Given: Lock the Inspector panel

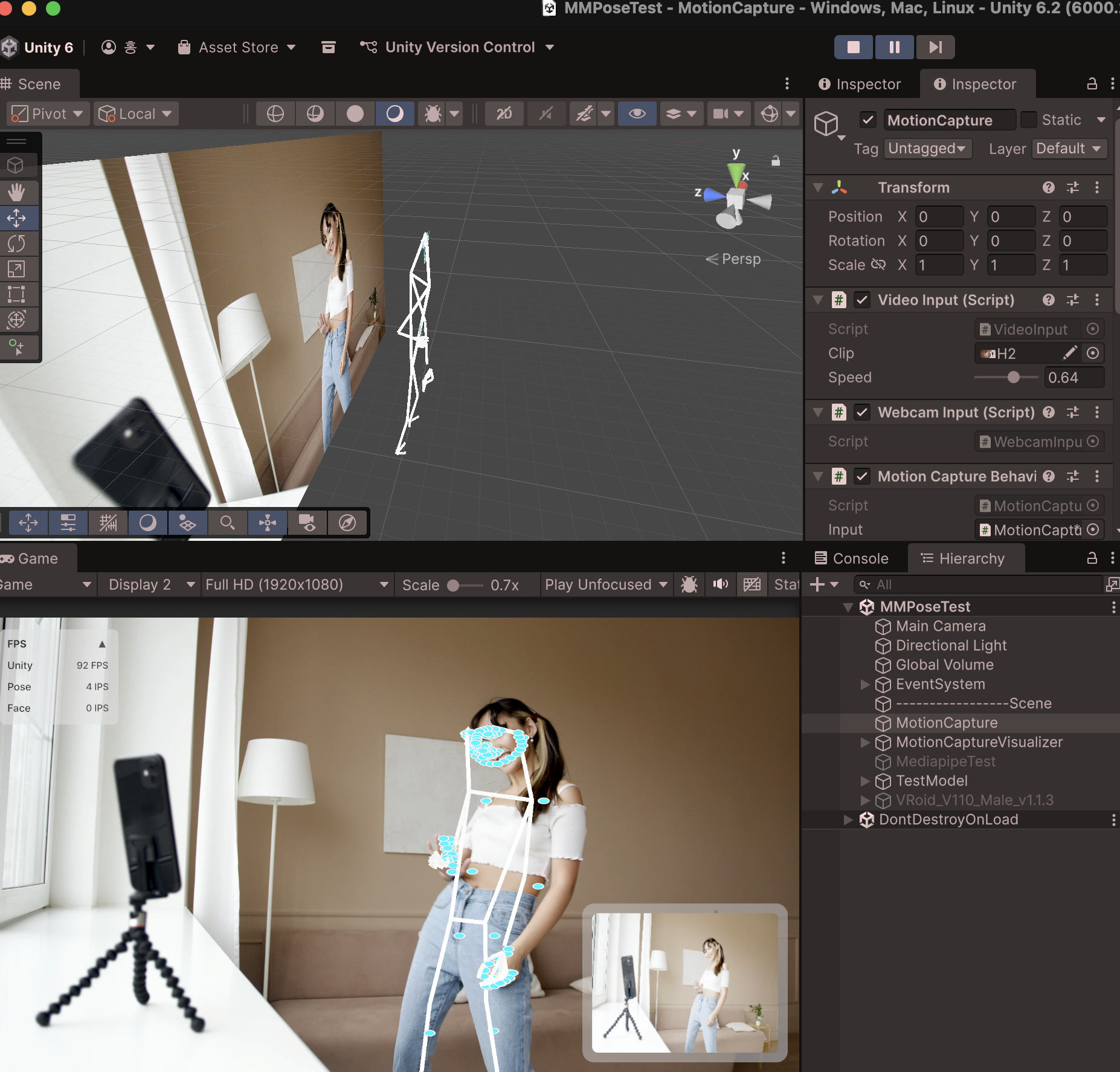Looking at the screenshot, I should pos(1092,83).
